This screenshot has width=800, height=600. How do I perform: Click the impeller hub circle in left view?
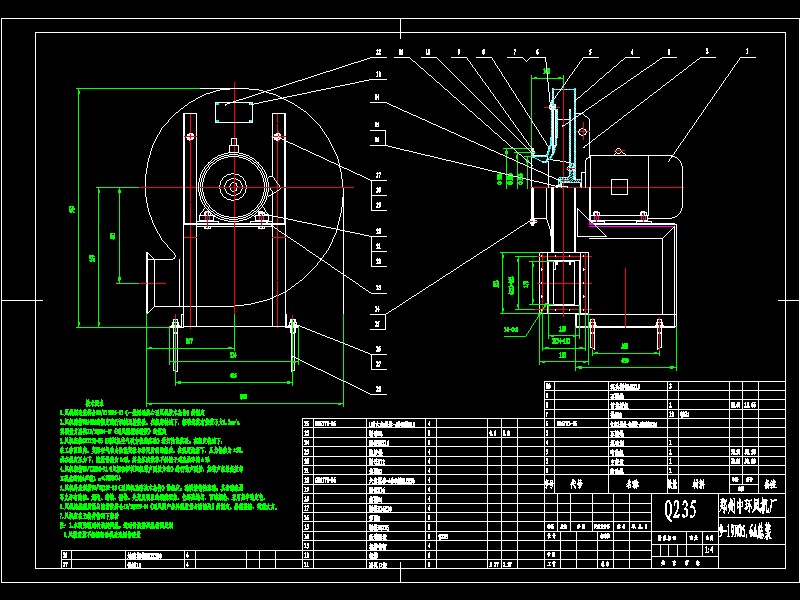[233, 185]
